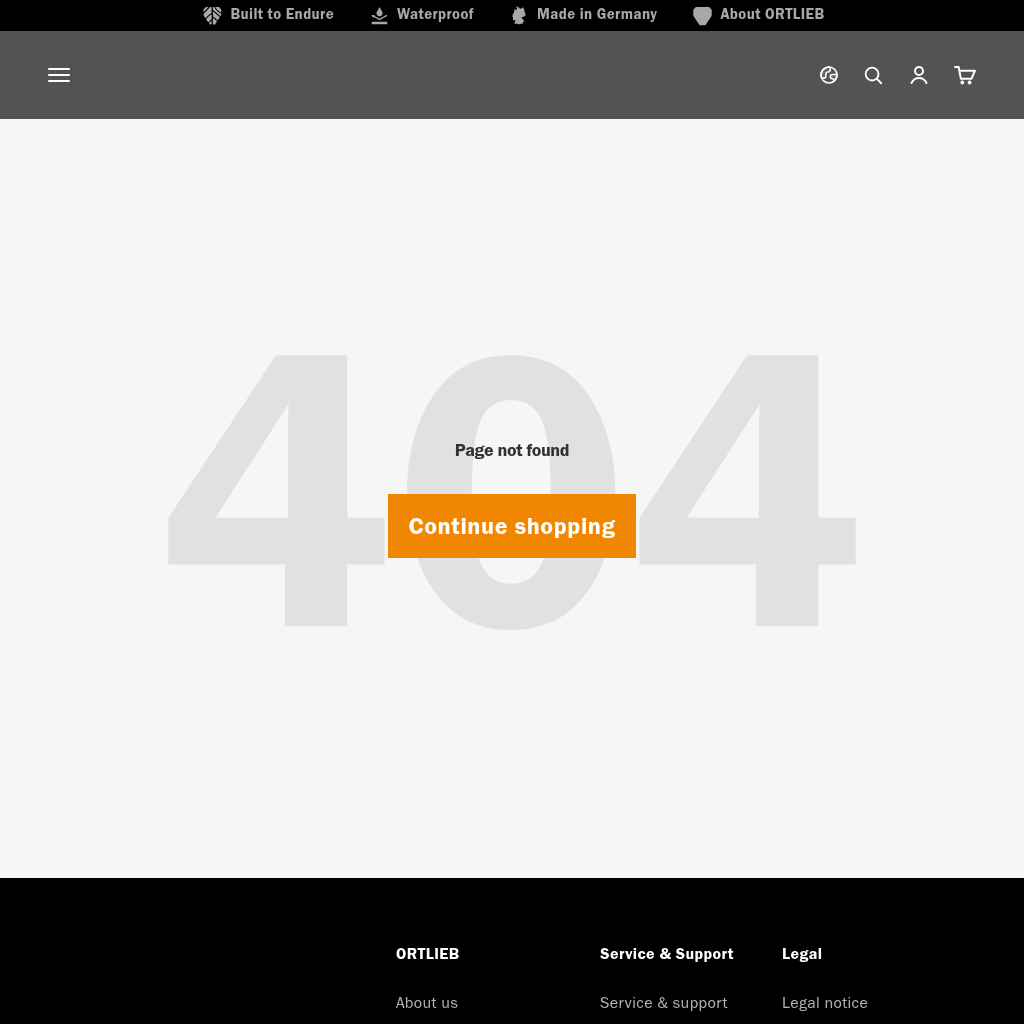Image resolution: width=1024 pixels, height=1024 pixels.
Task: Click the search magnifier icon
Action: (873, 75)
